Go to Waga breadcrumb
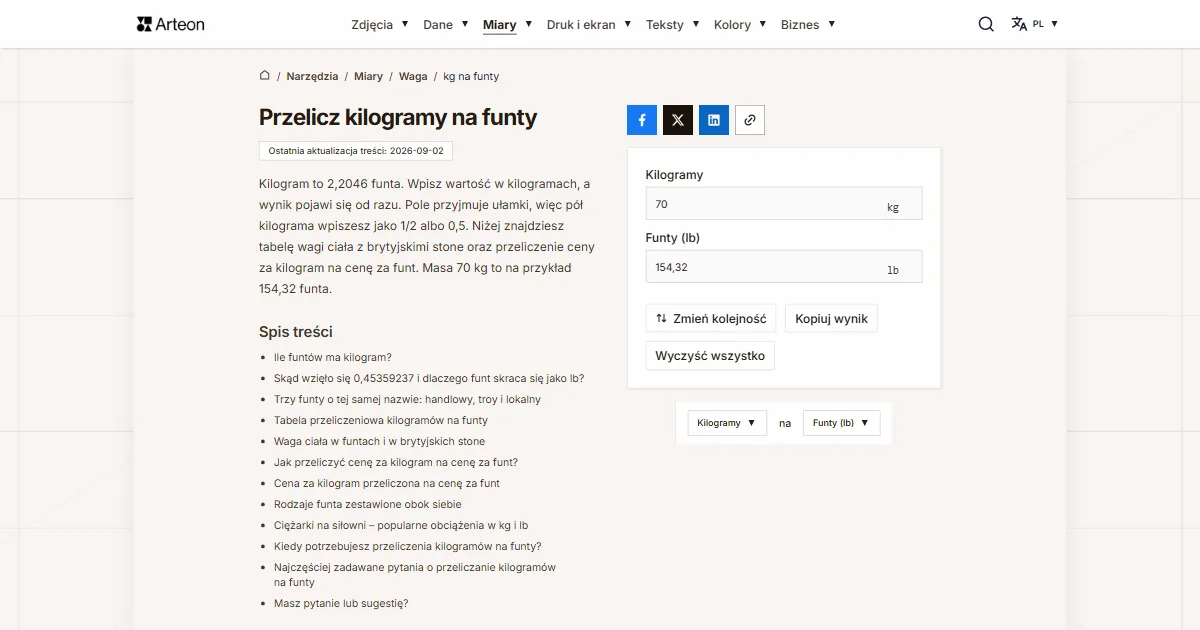 413,76
